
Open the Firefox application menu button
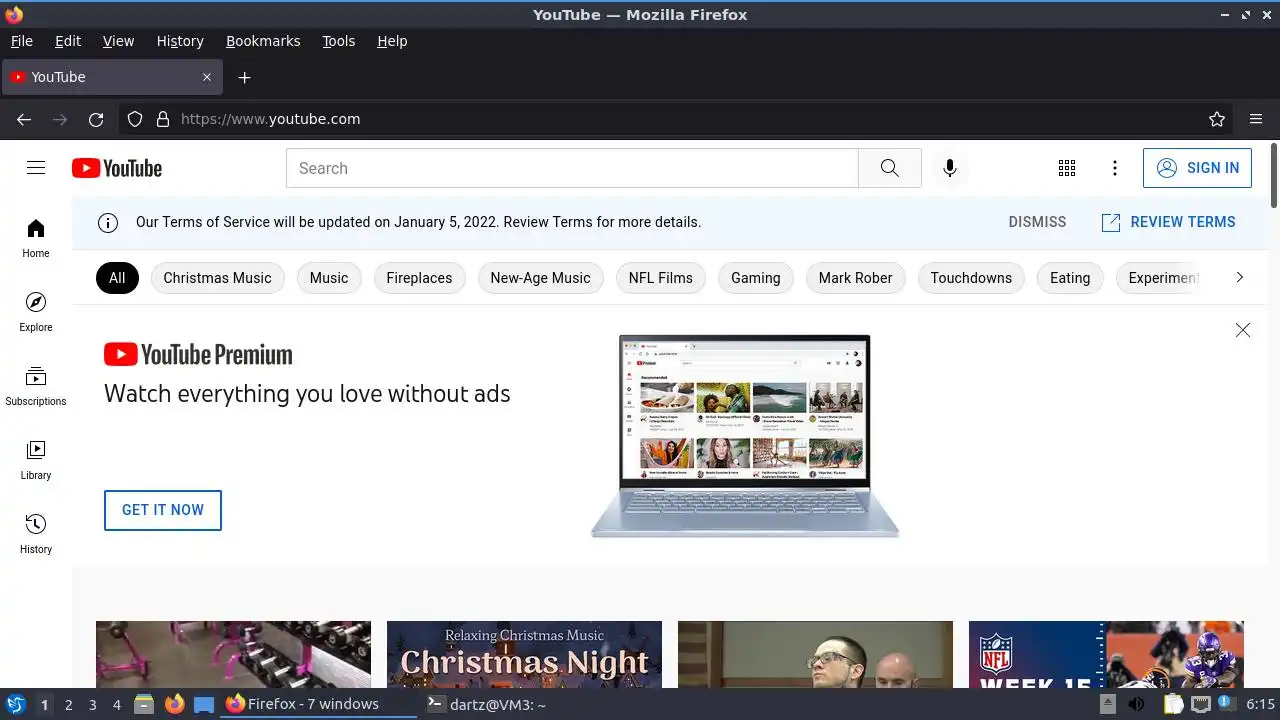click(x=1256, y=119)
